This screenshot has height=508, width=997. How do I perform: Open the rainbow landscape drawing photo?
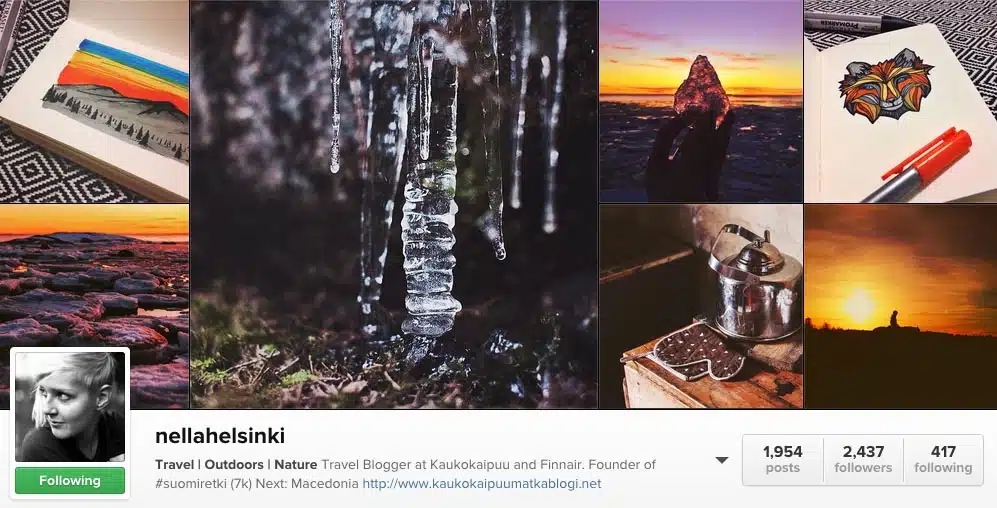pyautogui.click(x=94, y=101)
